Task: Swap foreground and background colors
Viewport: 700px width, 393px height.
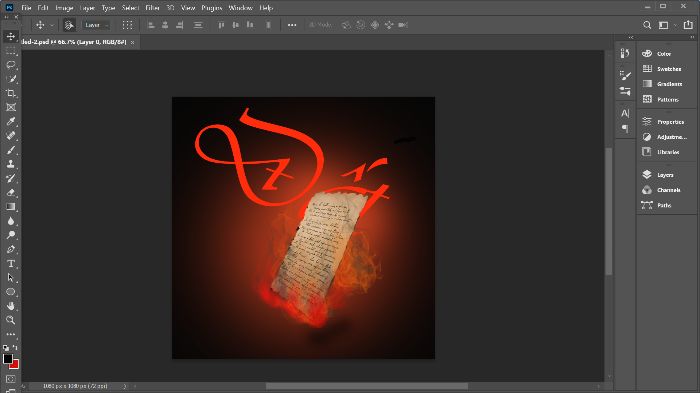Action: [x=15, y=347]
